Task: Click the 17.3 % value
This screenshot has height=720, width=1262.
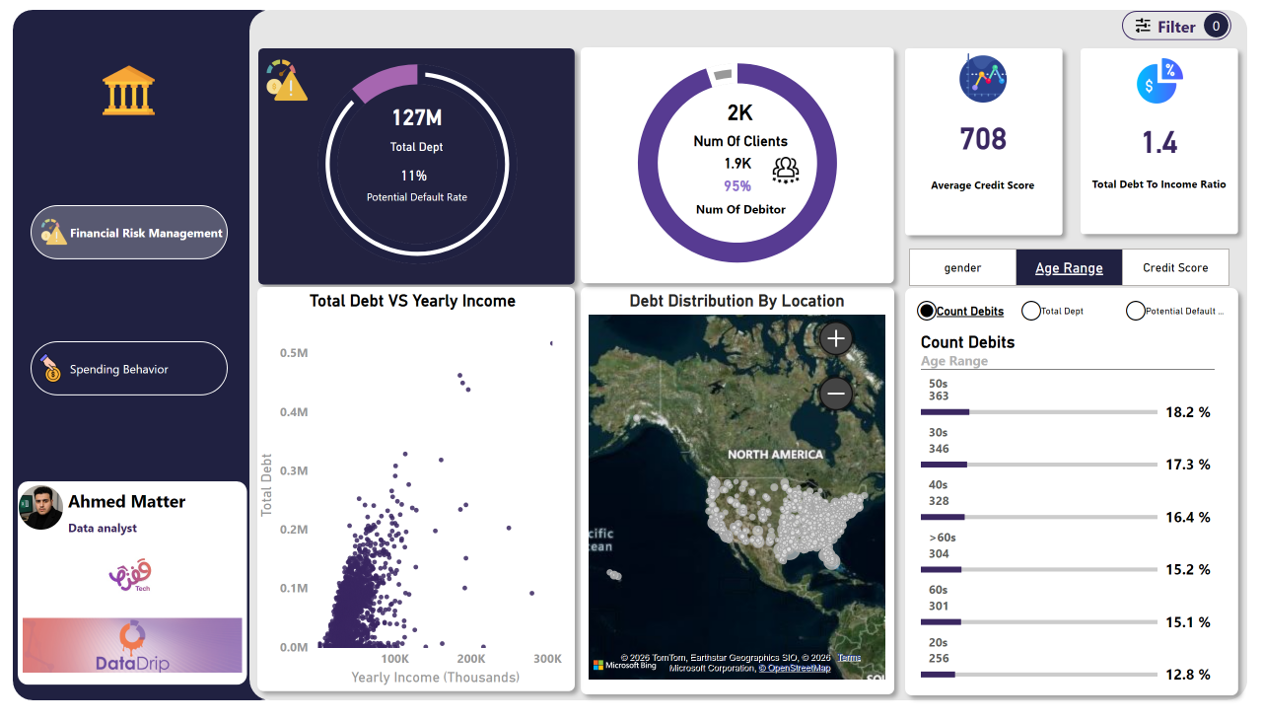Action: pyautogui.click(x=1188, y=464)
